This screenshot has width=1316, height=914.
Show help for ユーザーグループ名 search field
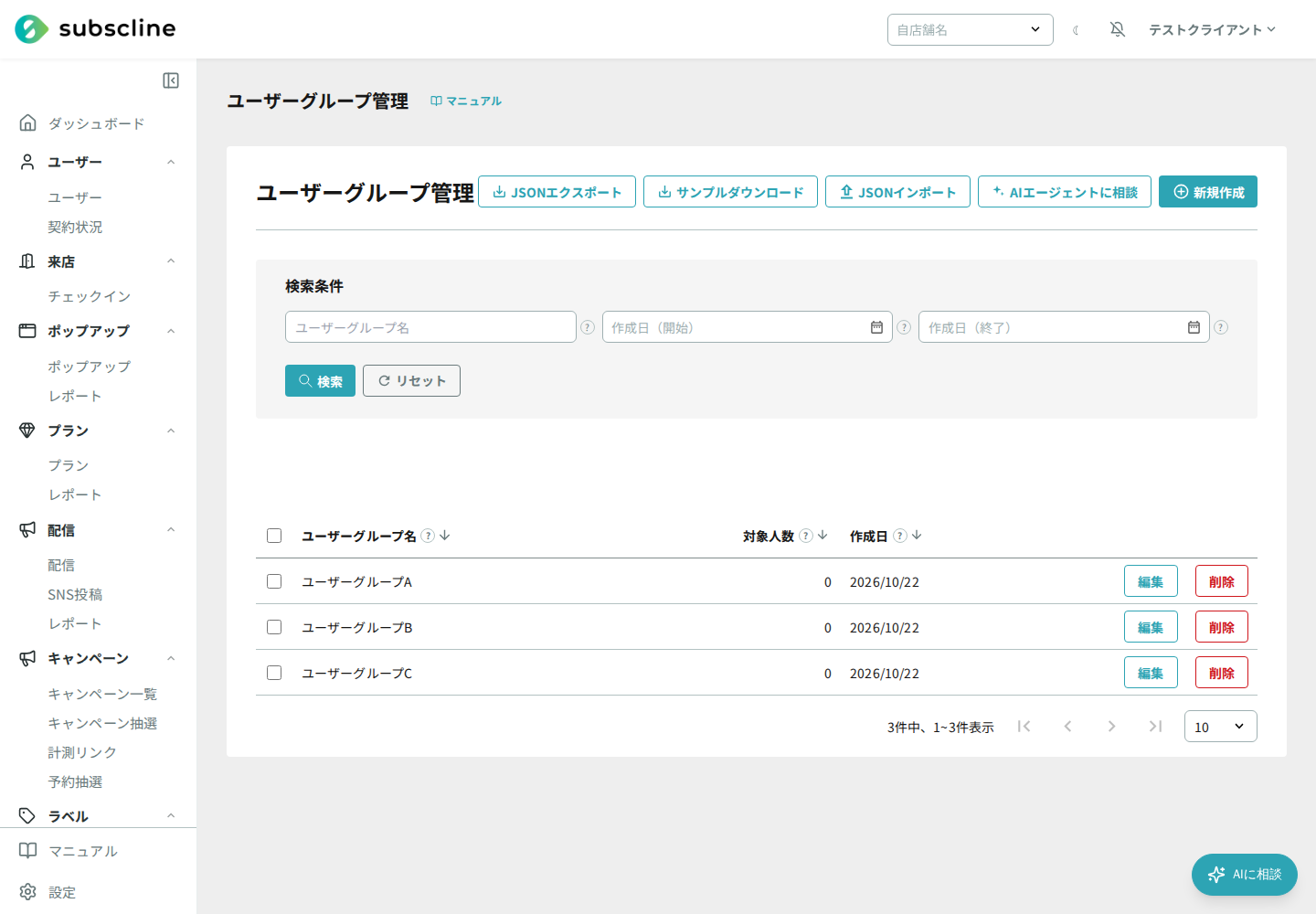pos(588,327)
